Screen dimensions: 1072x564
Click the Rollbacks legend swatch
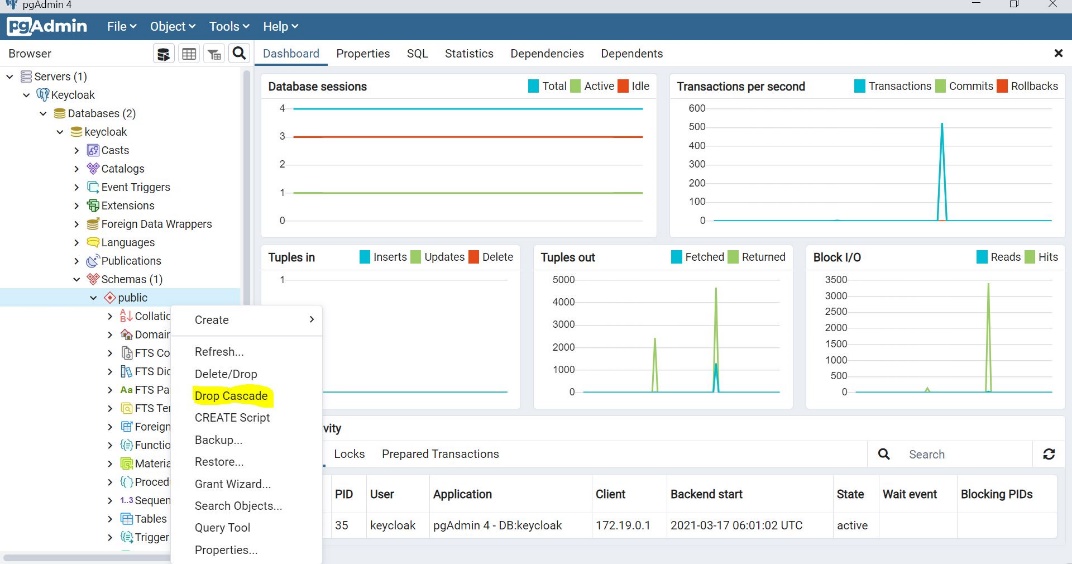1002,86
